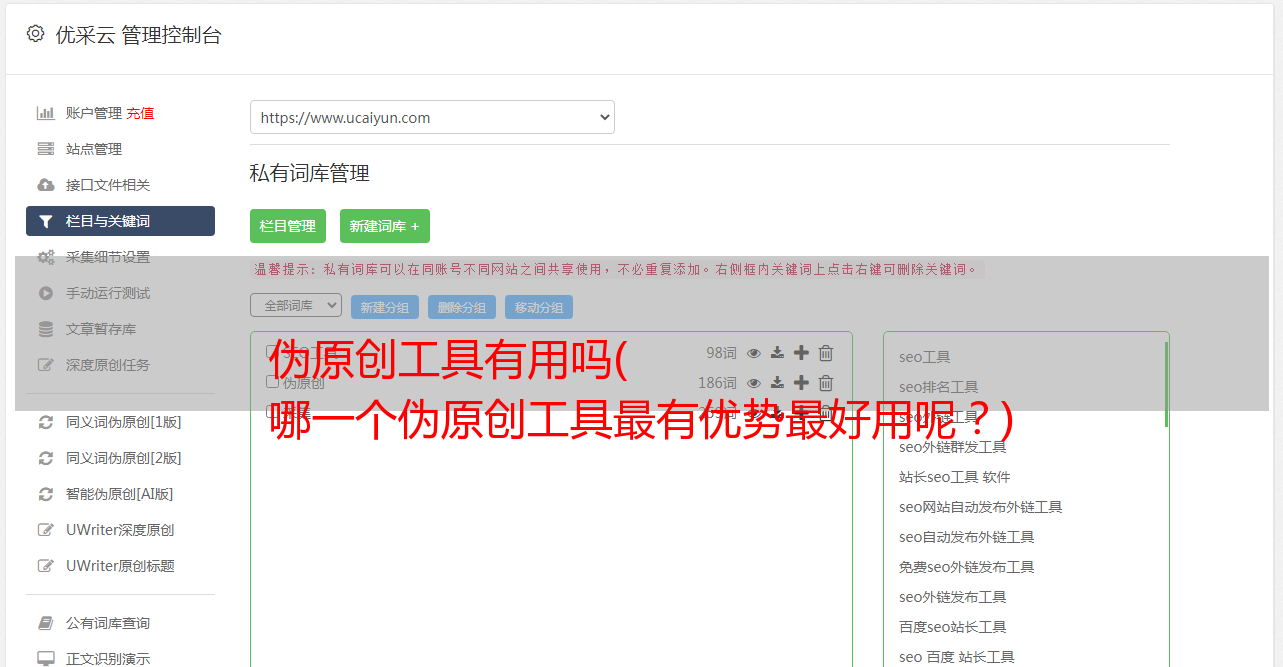Screen dimensions: 1283x667
Task: Click the database icon for 文章暂存库
Action: [45, 329]
